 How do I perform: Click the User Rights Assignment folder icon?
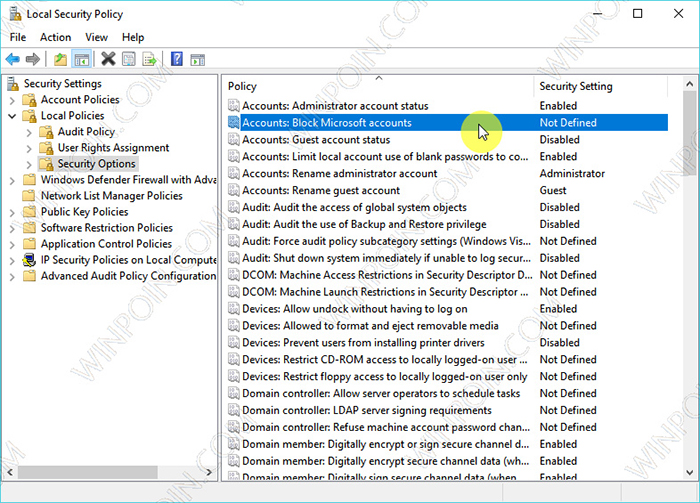tap(46, 148)
